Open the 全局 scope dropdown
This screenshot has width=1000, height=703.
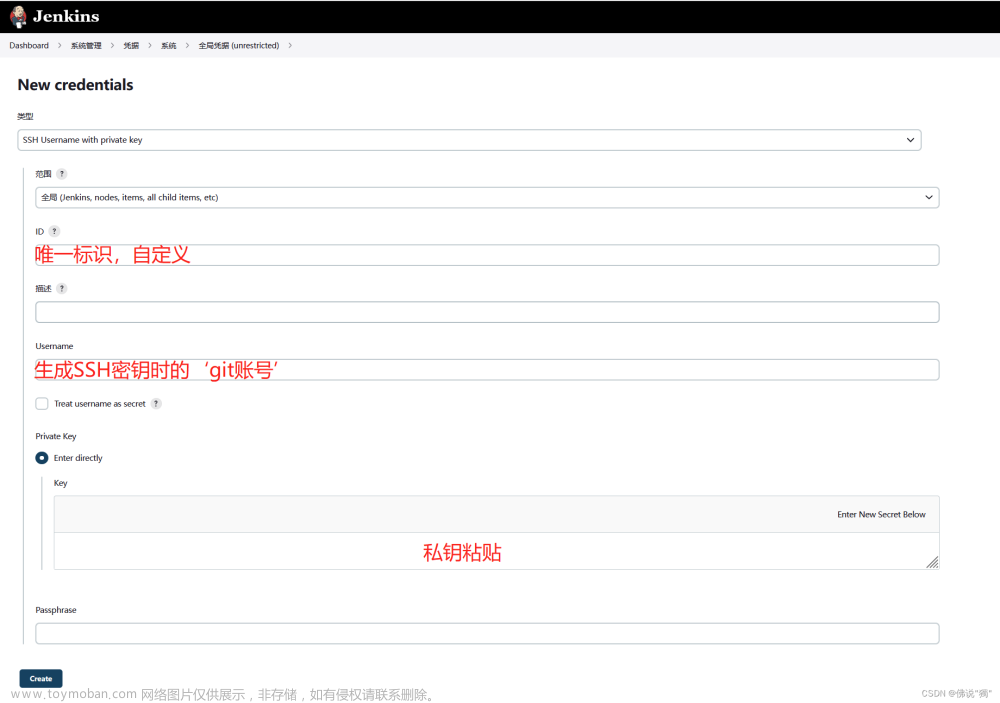[487, 197]
